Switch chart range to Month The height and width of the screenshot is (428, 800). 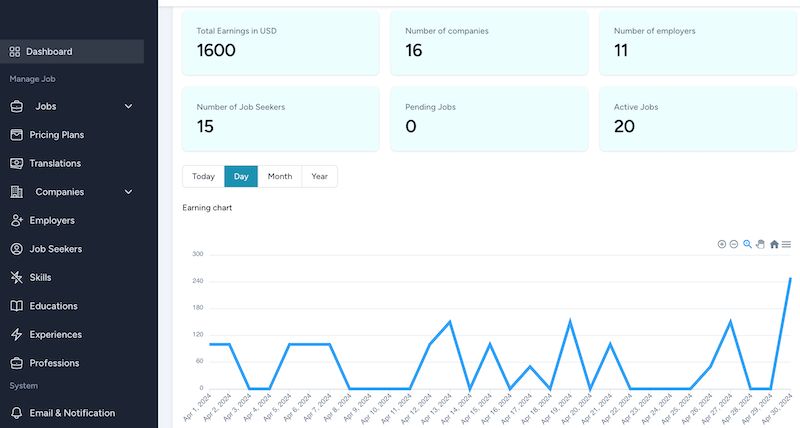[x=280, y=177]
